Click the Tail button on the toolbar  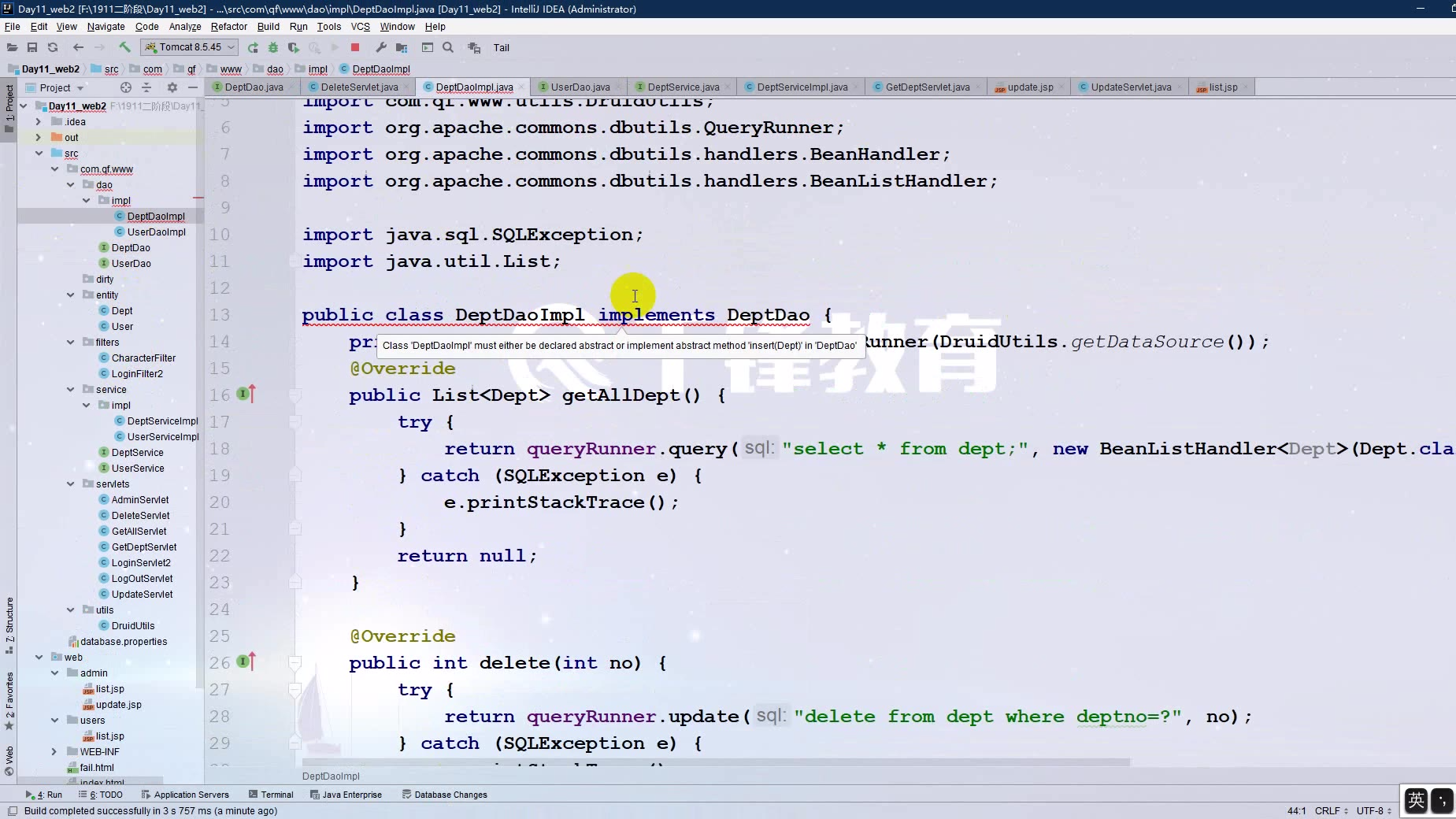click(x=502, y=47)
